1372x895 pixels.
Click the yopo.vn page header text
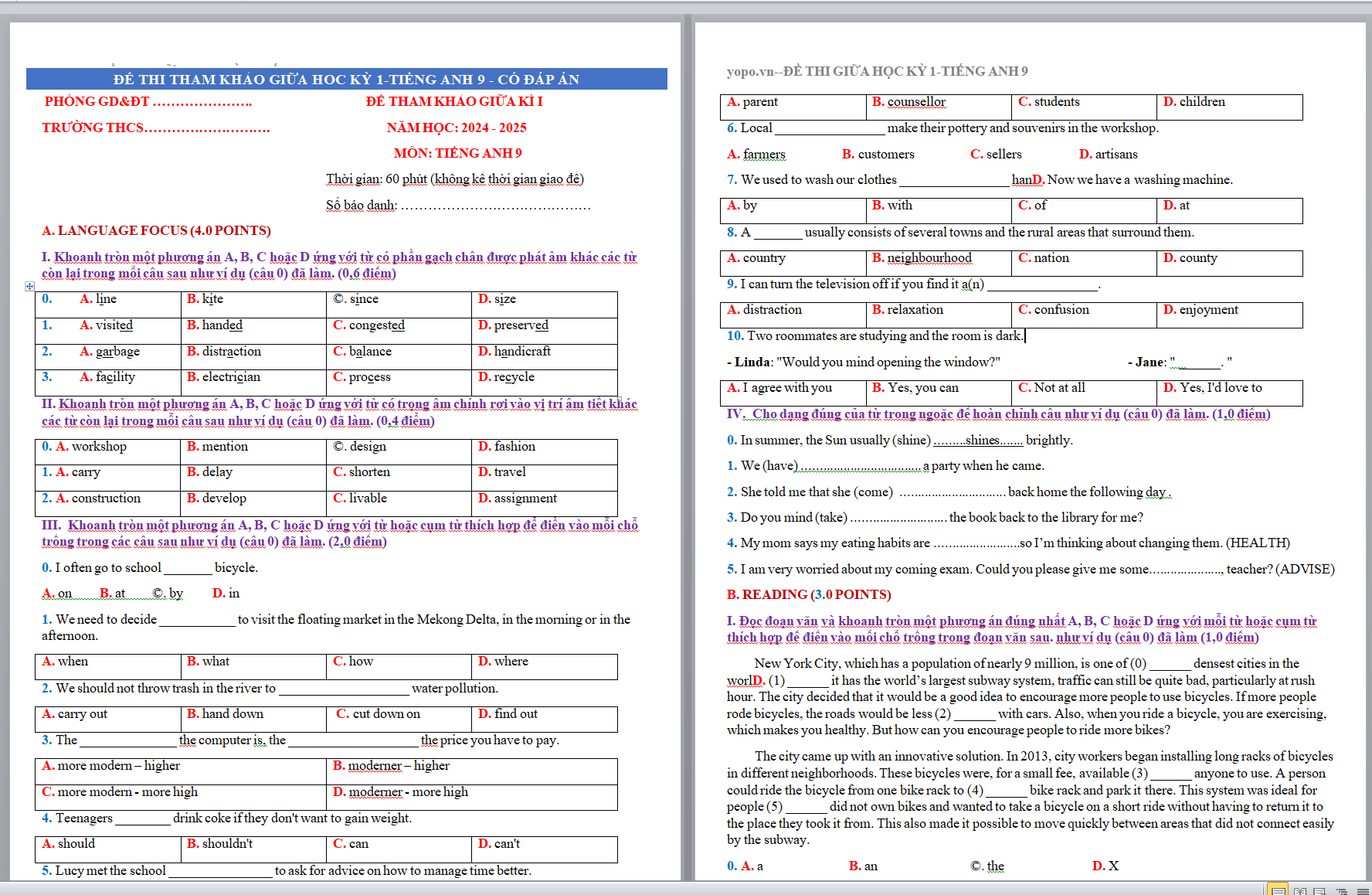point(878,71)
